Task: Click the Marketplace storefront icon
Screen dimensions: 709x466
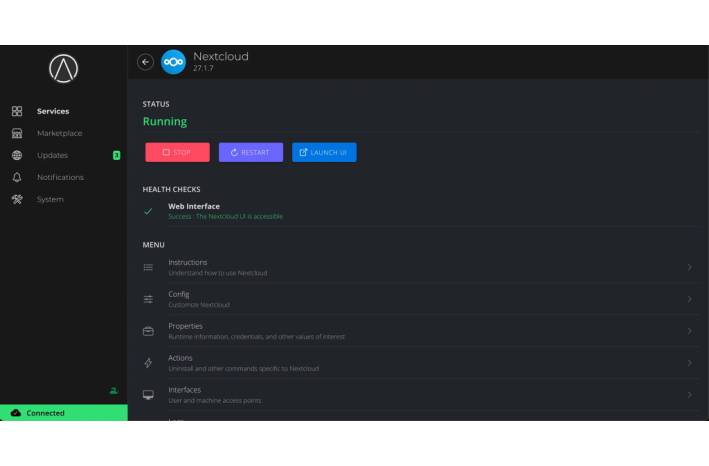Action: 17,133
